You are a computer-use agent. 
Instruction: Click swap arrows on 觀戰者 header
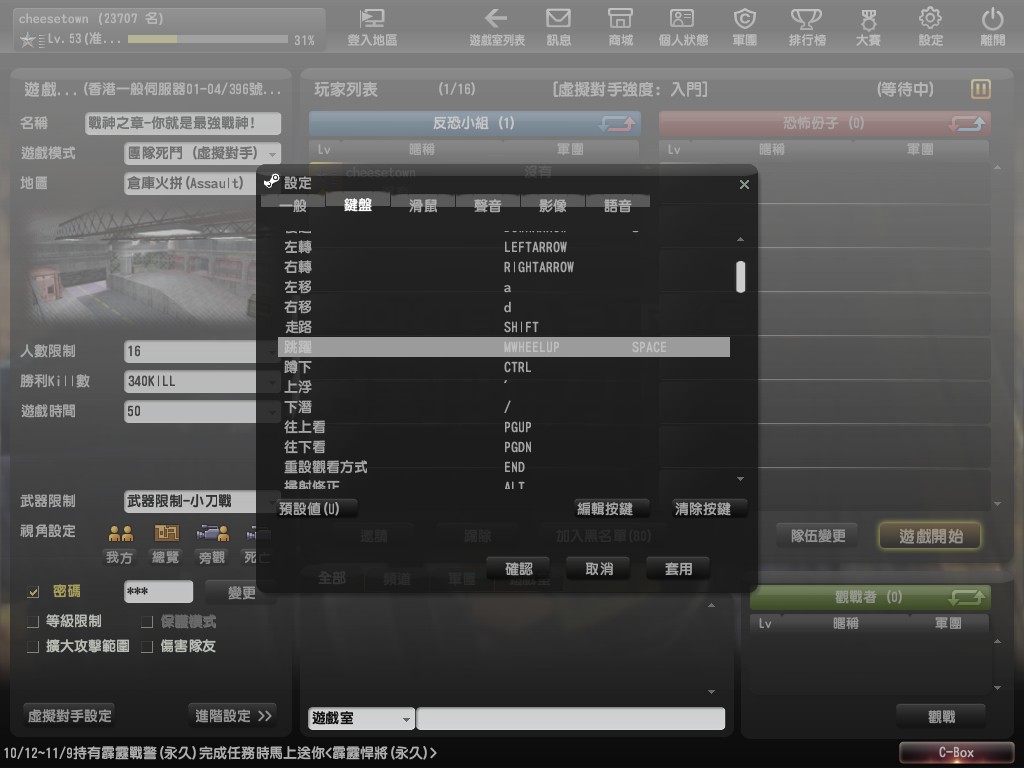tap(967, 597)
